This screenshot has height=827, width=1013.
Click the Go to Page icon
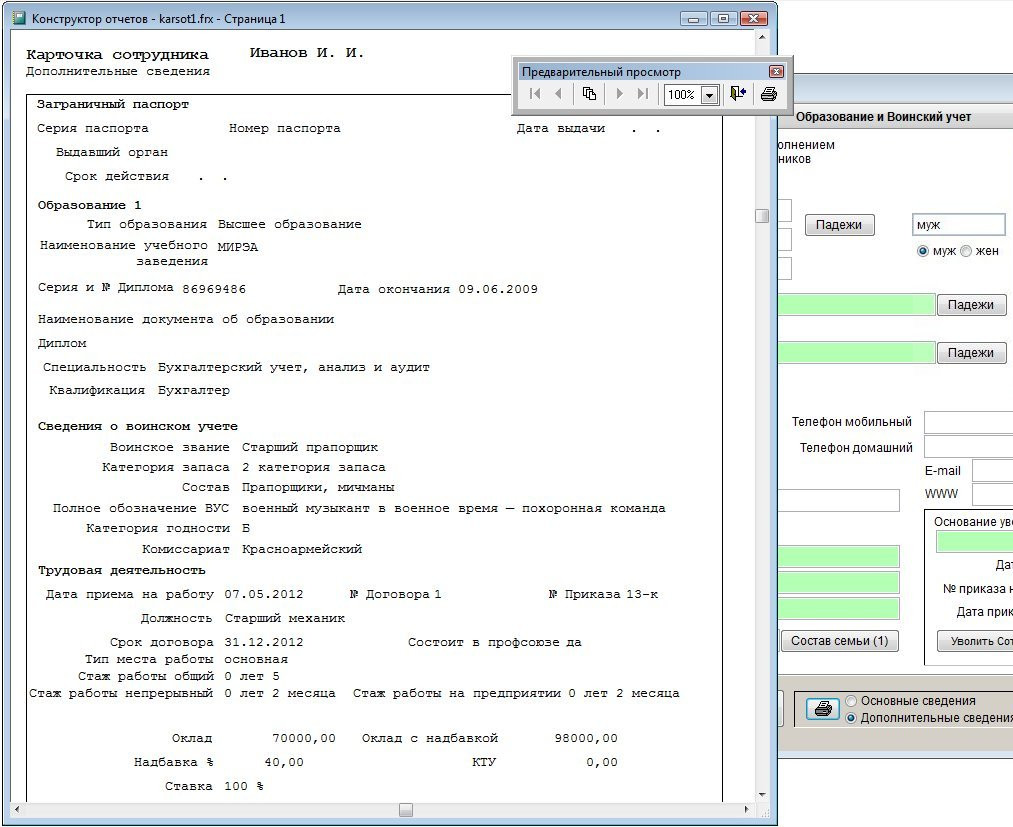point(589,94)
